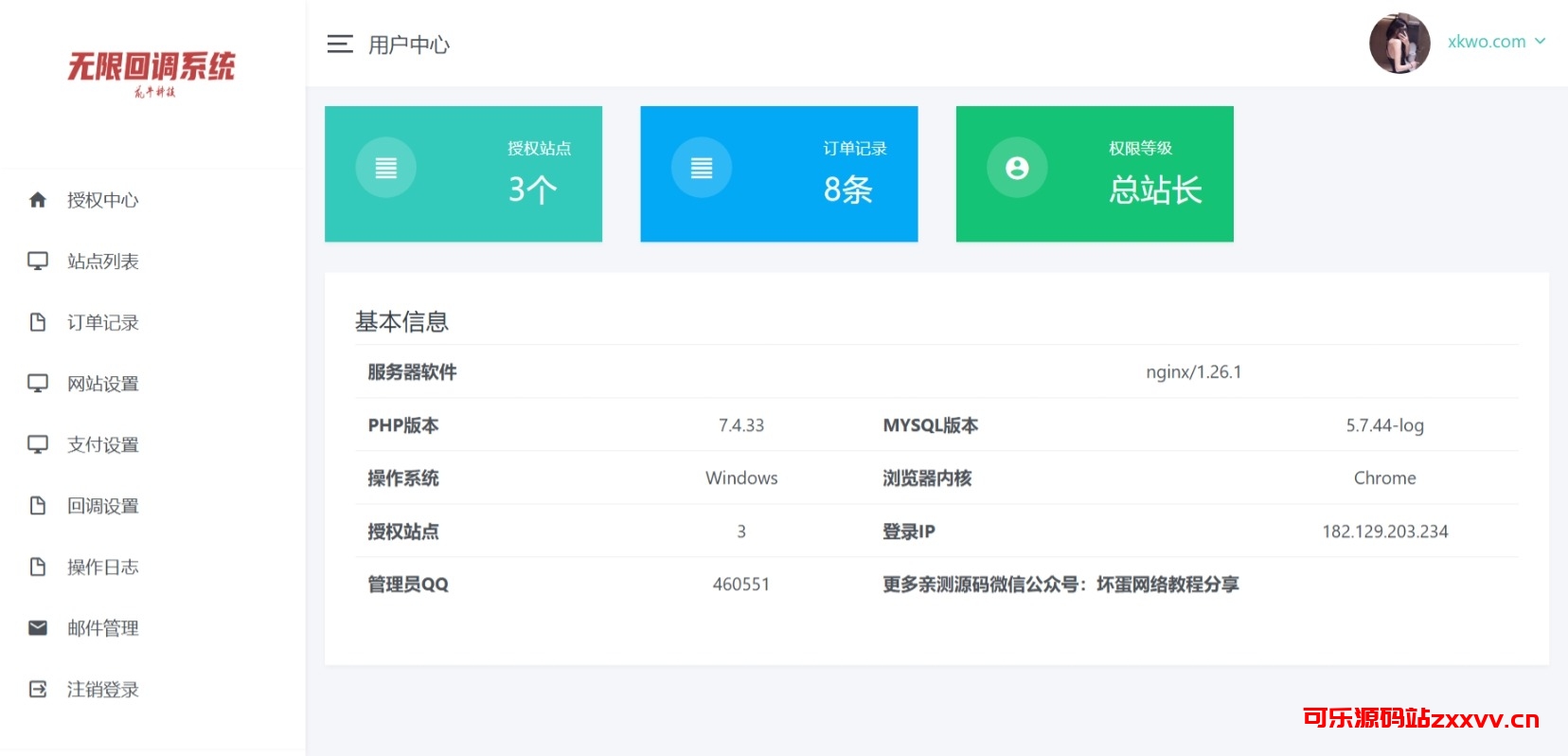Click the user avatar photo

[1399, 43]
